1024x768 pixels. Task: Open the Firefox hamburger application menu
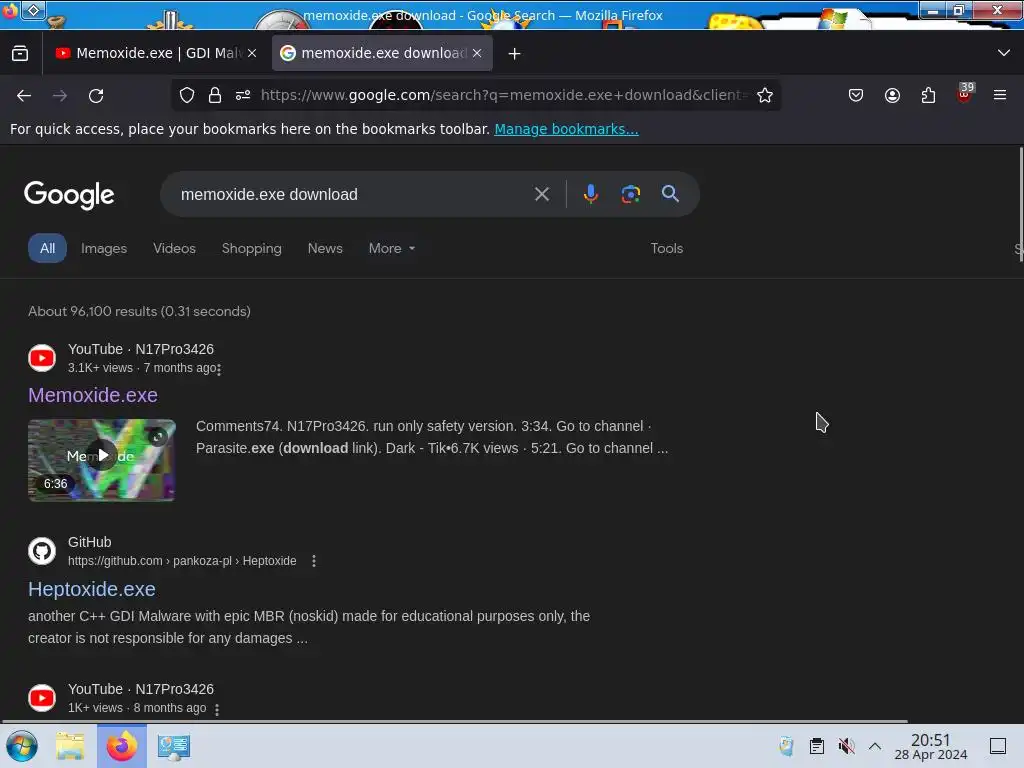1000,95
